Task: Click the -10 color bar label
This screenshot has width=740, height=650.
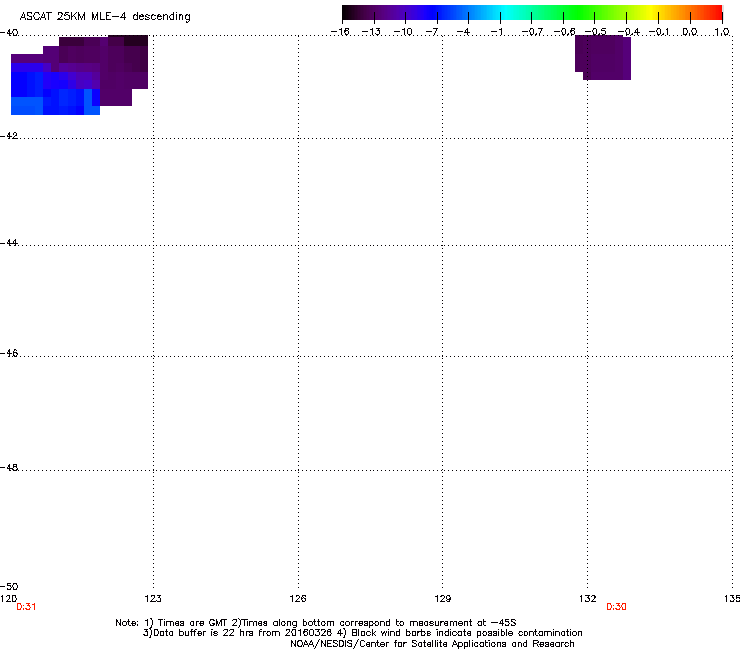Action: (403, 32)
